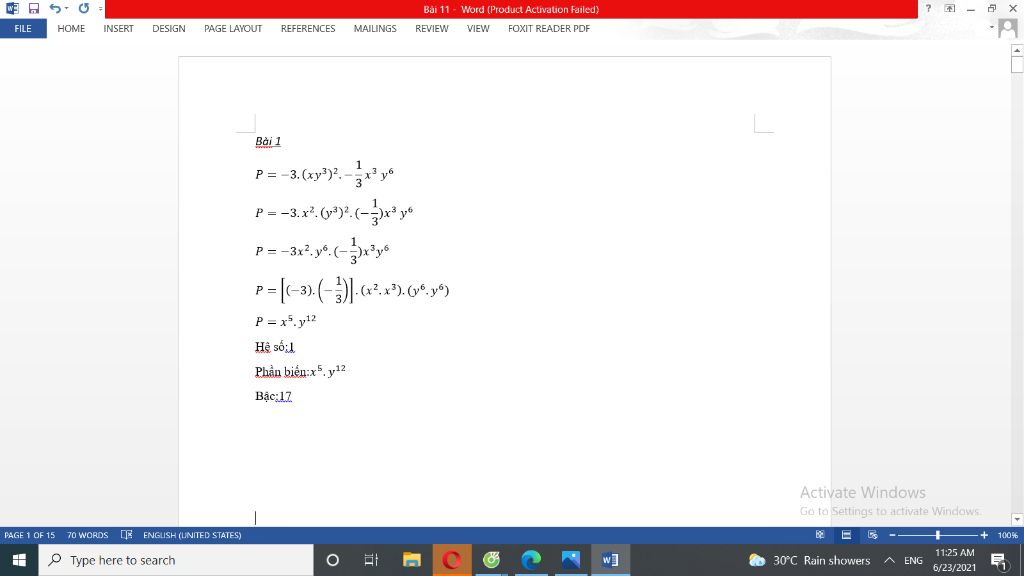
Task: Open the notification center icon
Action: pyautogui.click(x=999, y=560)
